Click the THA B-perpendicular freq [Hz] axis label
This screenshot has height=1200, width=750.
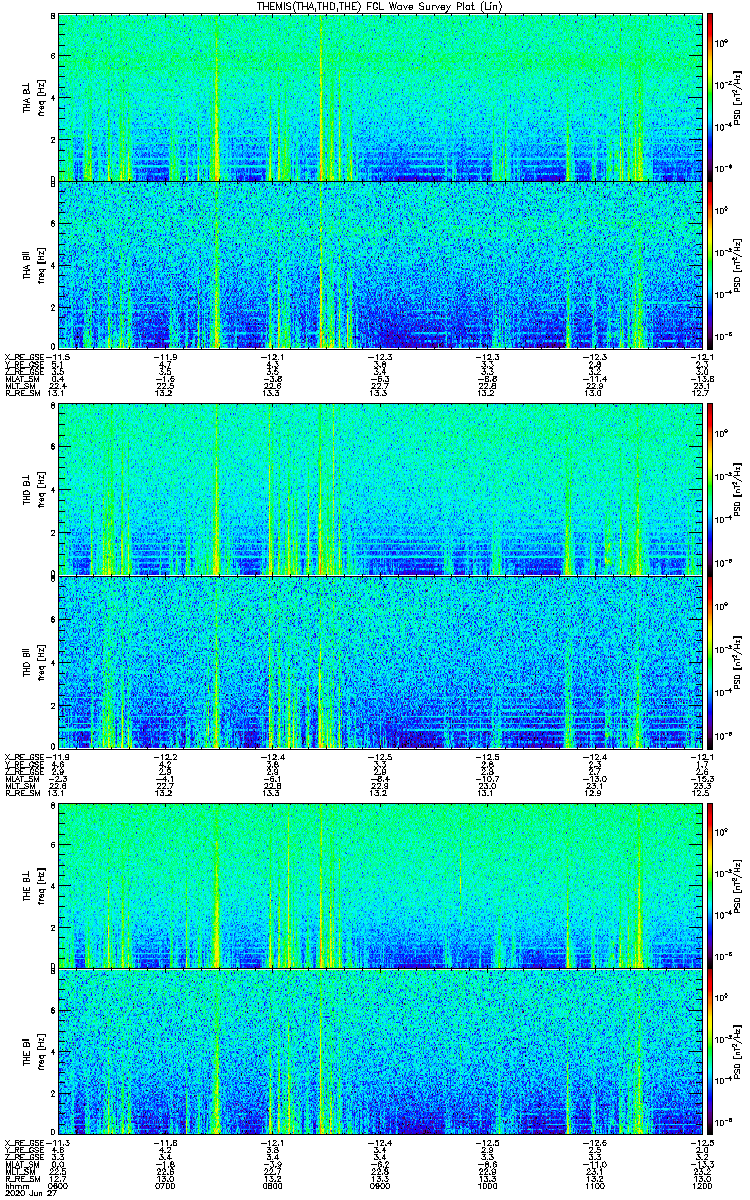coord(39,97)
